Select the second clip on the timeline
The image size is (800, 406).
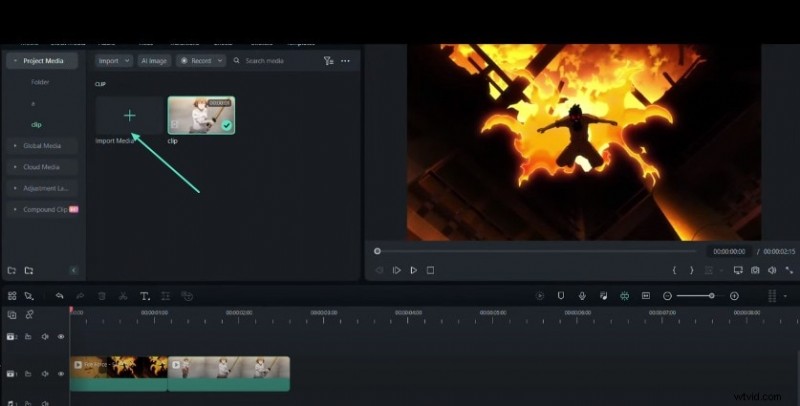tap(229, 374)
